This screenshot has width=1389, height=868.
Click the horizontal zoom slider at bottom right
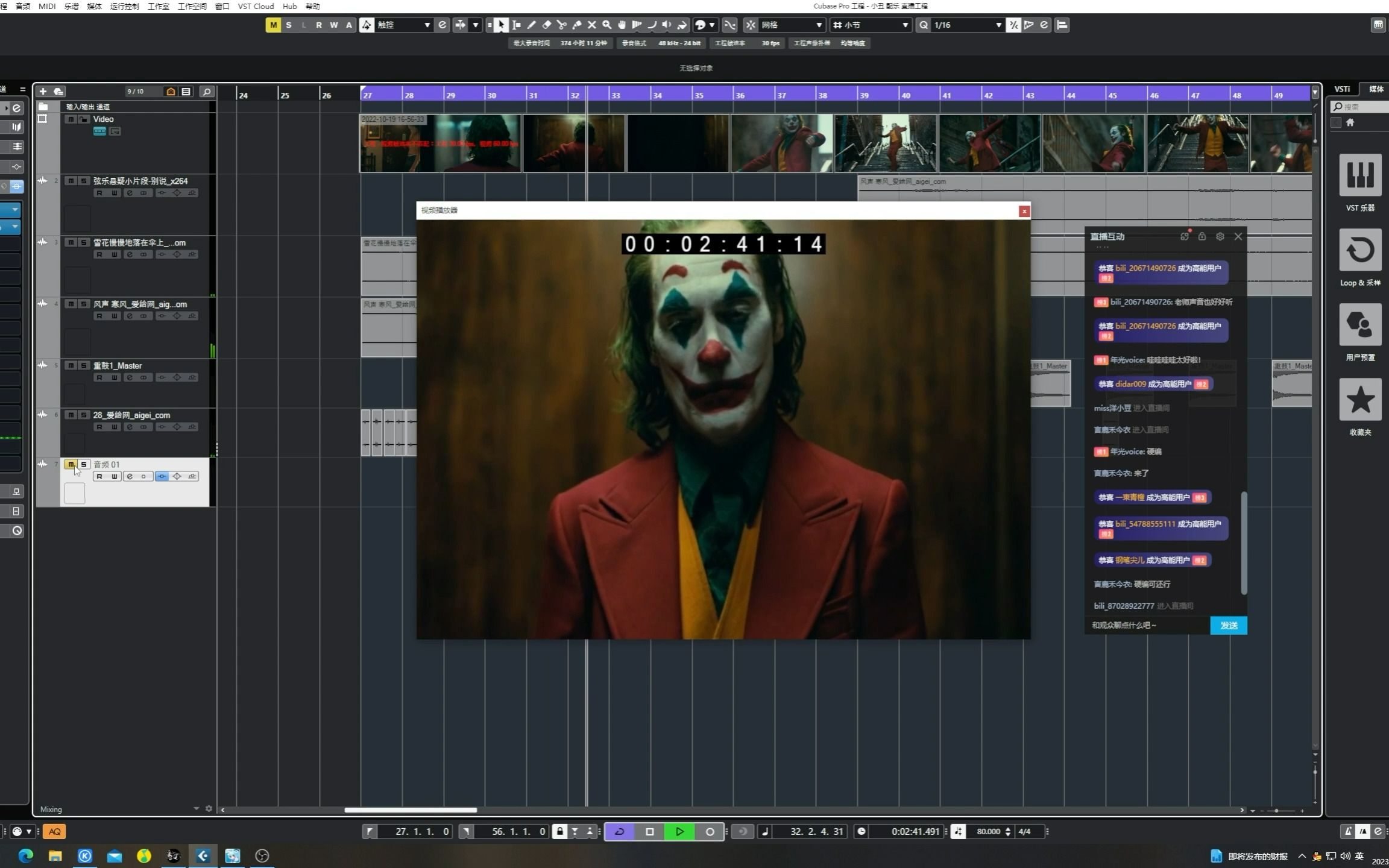(x=1277, y=810)
